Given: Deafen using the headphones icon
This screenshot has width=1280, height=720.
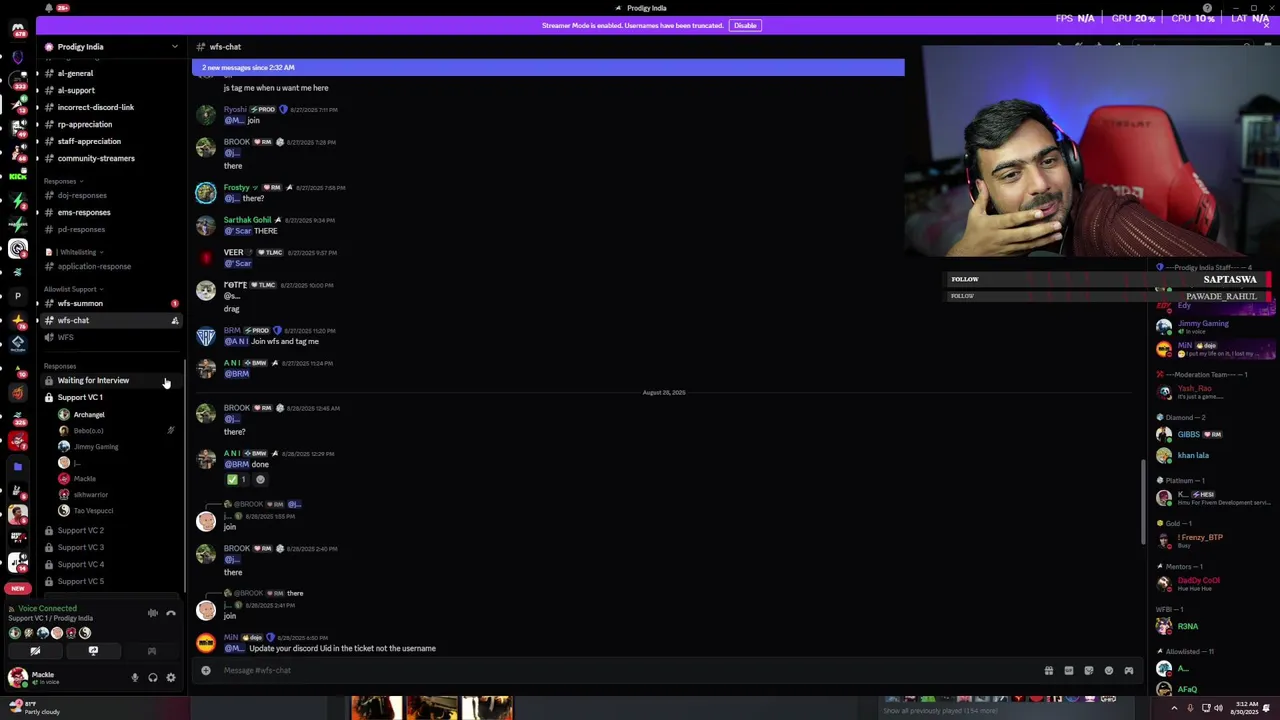Looking at the screenshot, I should click(x=153, y=678).
